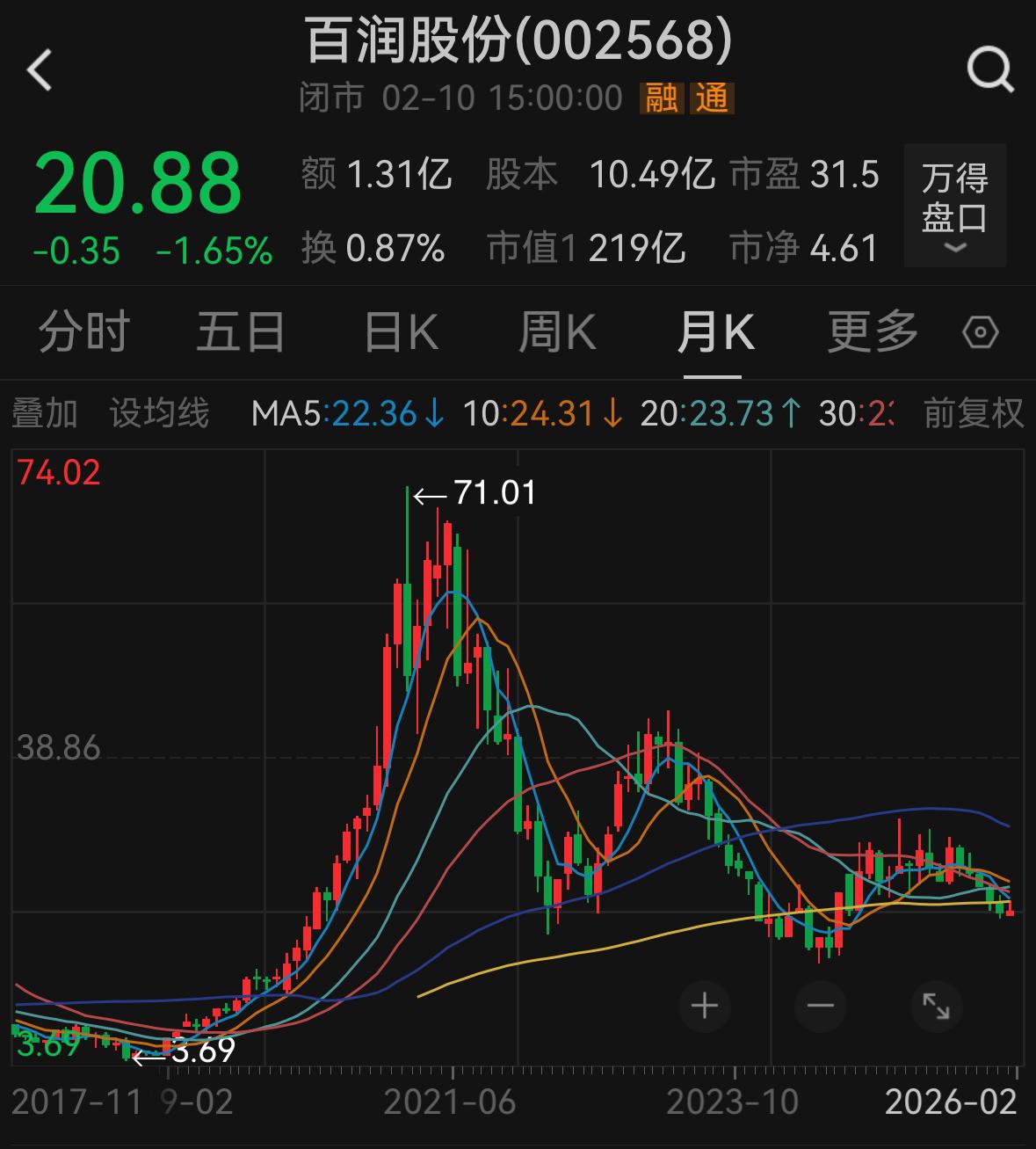Open the search magnifier icon
Image resolution: width=1036 pixels, height=1149 pixels.
coord(989,70)
